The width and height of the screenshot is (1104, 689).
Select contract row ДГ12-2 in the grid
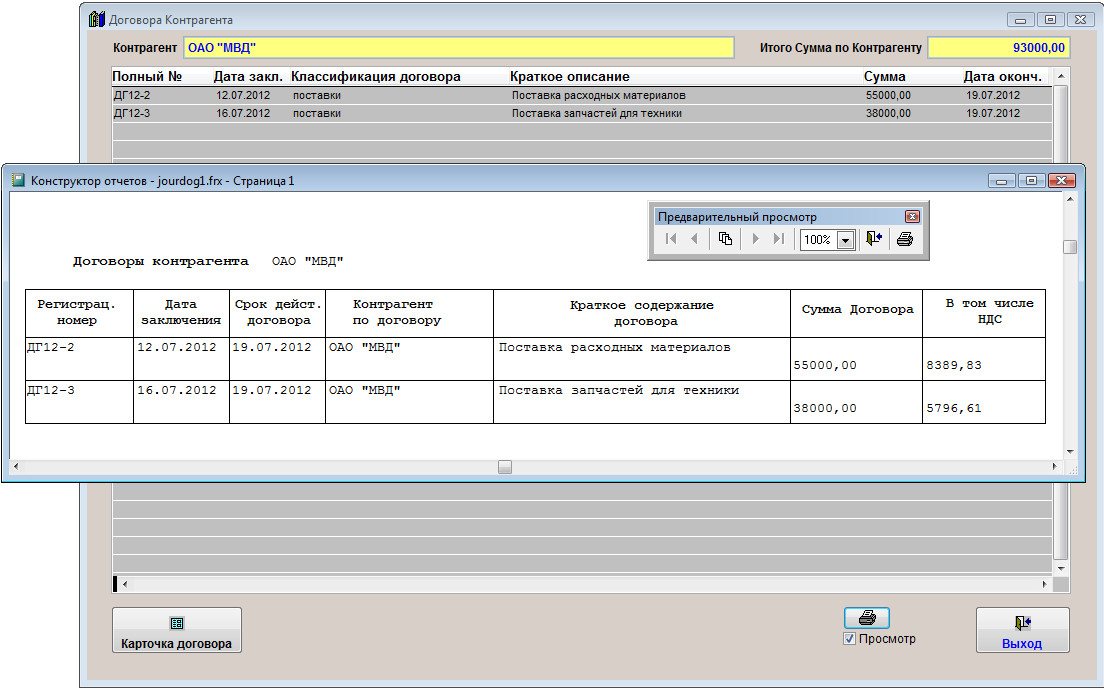[x=400, y=95]
